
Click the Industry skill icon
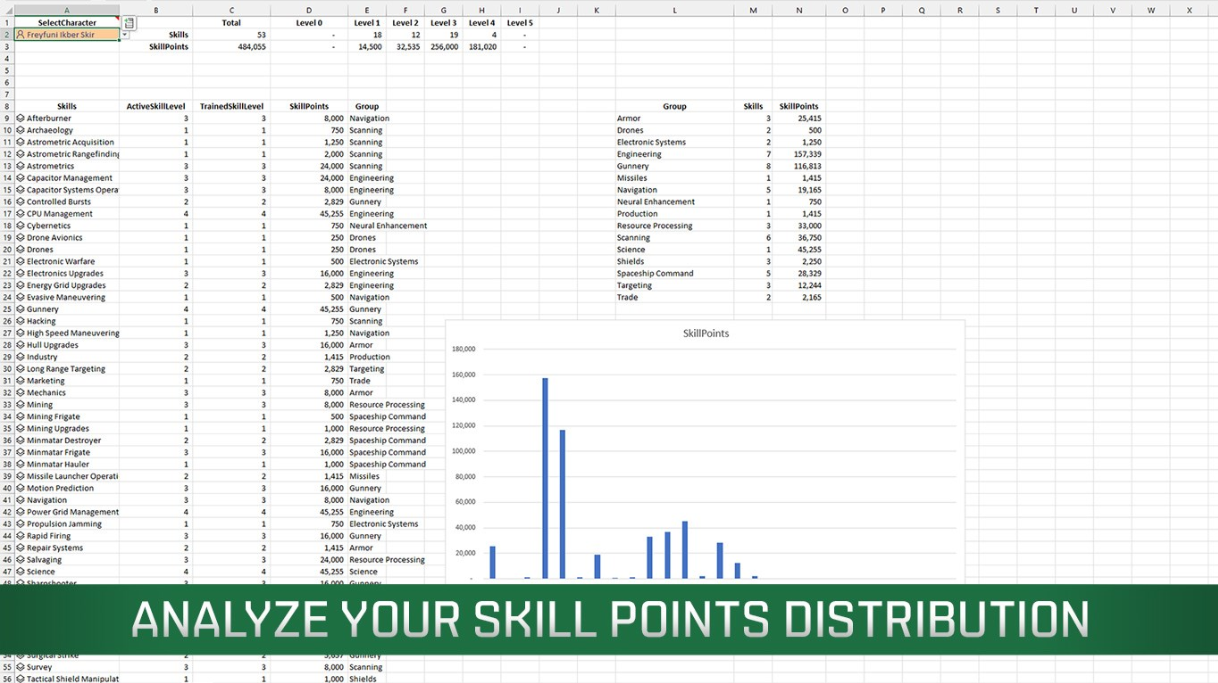[21, 357]
